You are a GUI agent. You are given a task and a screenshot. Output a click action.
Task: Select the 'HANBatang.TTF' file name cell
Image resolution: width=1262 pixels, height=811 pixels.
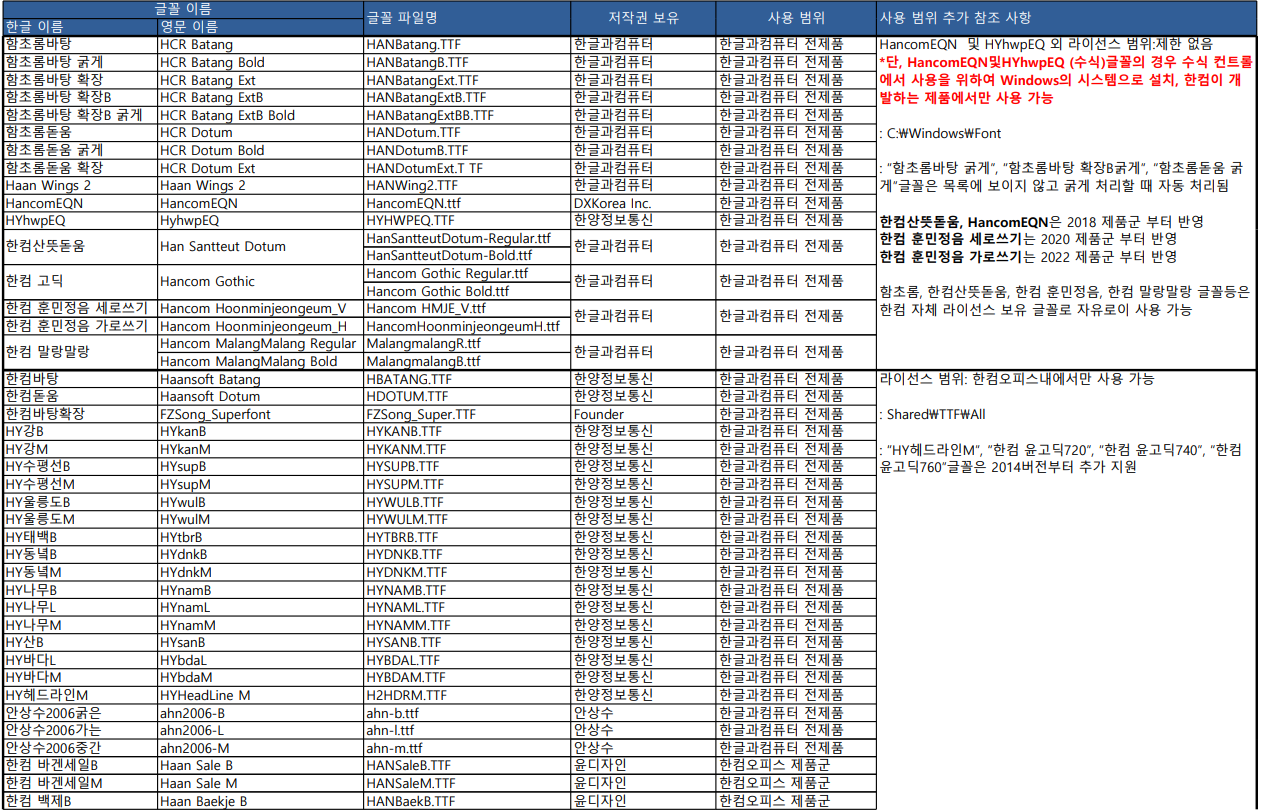click(x=467, y=45)
